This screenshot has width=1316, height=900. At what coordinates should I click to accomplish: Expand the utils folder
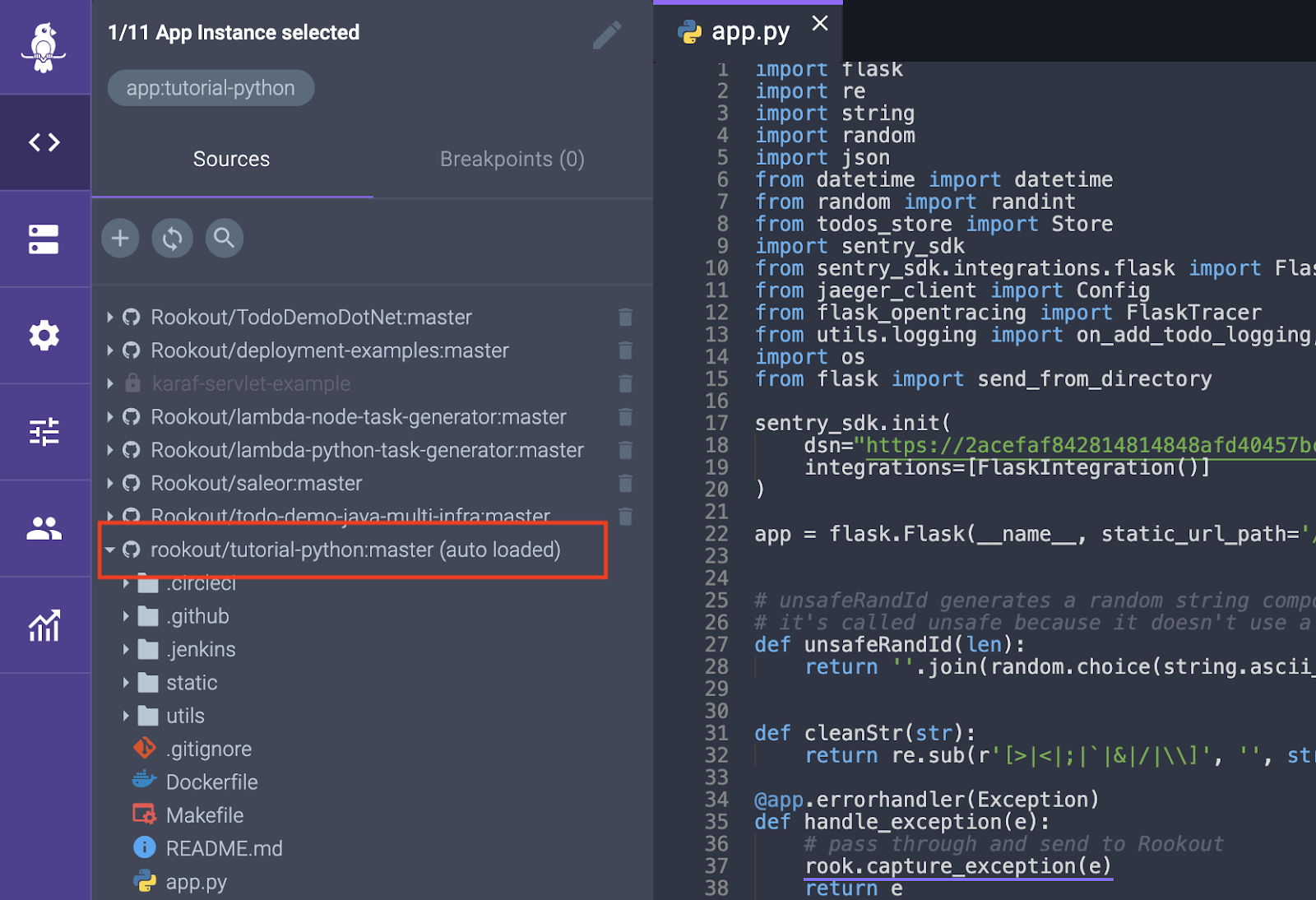point(126,716)
